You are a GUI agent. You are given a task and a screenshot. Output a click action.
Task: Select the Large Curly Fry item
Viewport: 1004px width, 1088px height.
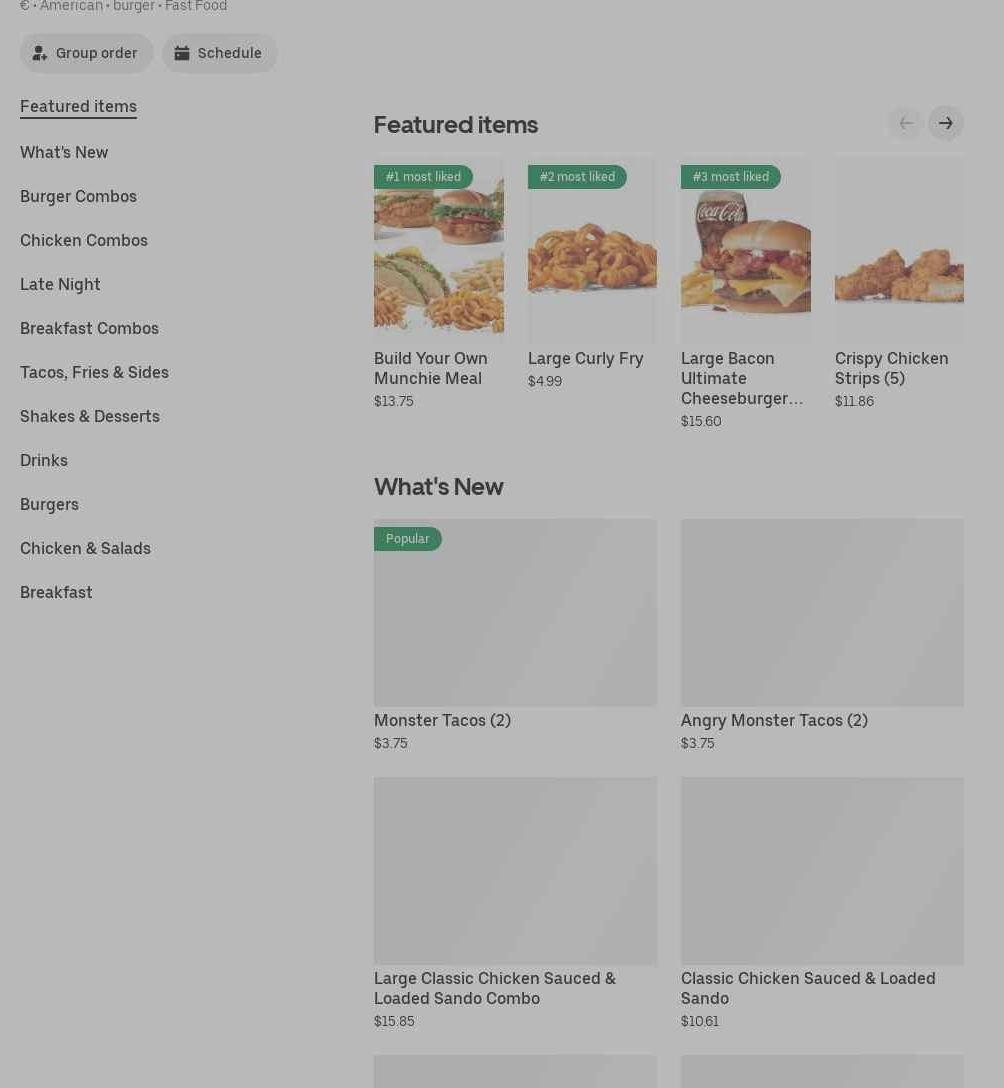(x=585, y=358)
